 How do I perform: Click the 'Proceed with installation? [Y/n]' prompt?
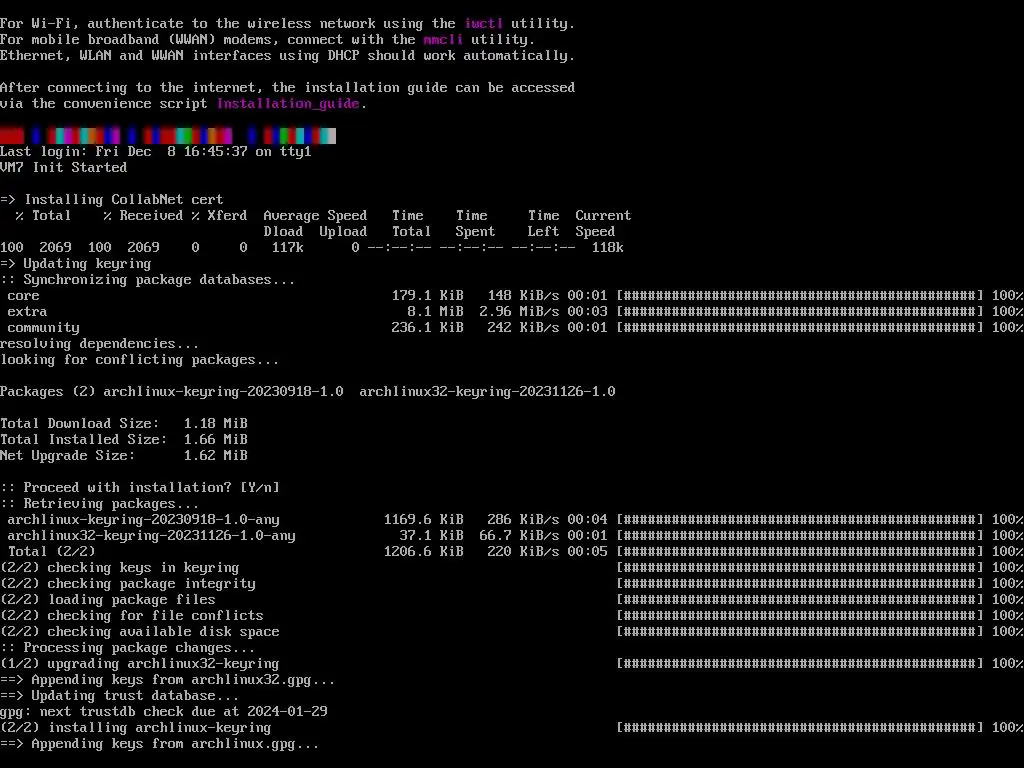click(140, 488)
